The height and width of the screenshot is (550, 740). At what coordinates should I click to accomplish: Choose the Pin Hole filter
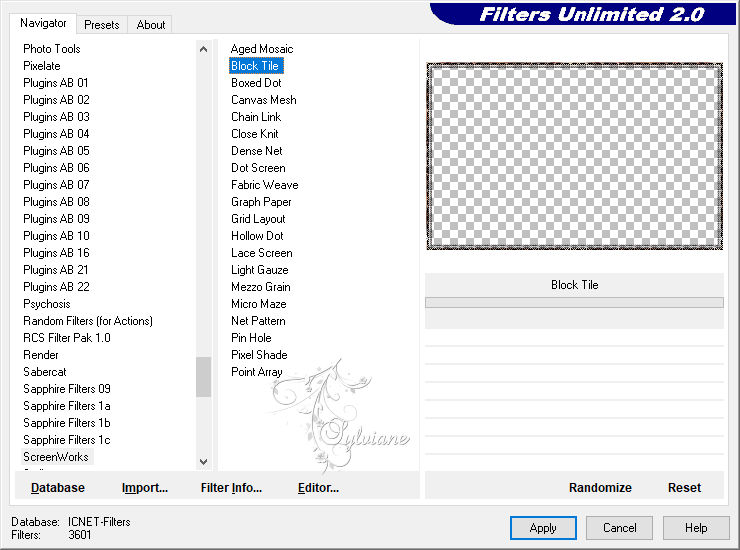(x=251, y=338)
